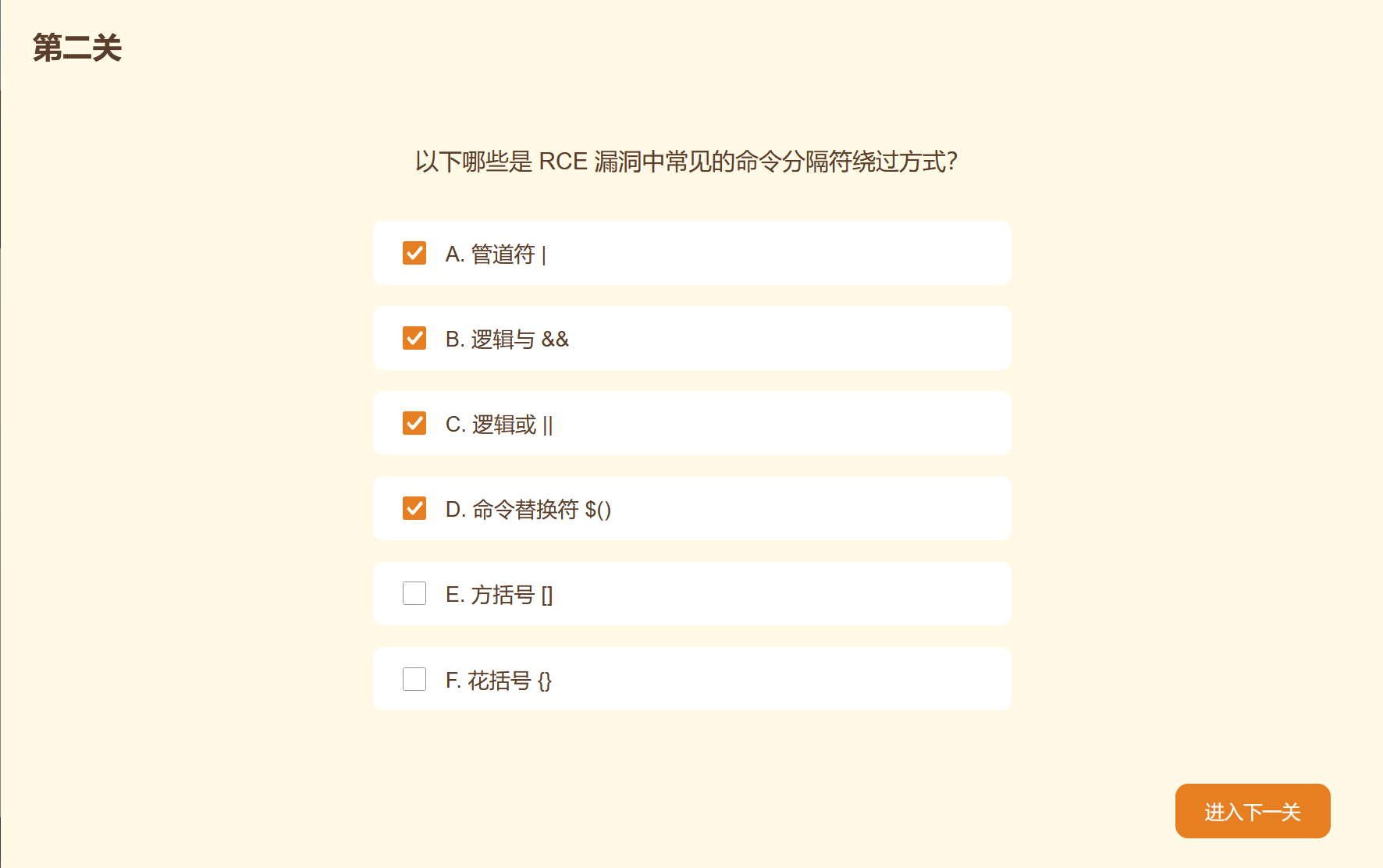This screenshot has height=868, width=1383.
Task: Check option F 花括号 checkbox
Action: 414,679
